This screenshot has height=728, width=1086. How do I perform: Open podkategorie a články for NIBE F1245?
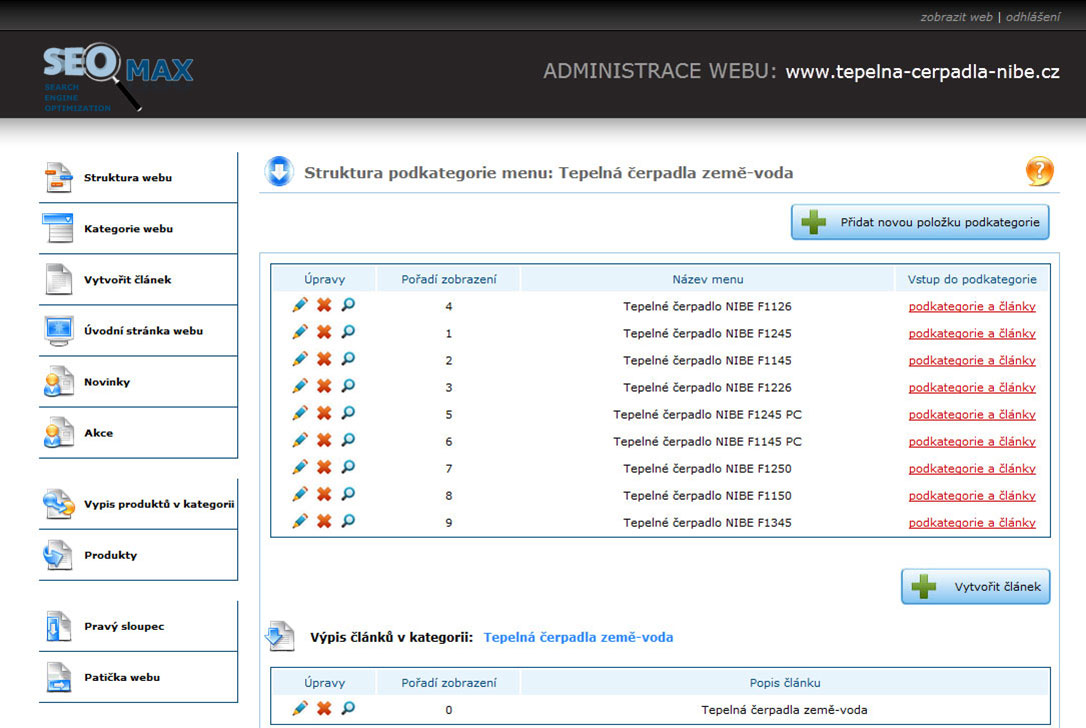click(x=972, y=333)
